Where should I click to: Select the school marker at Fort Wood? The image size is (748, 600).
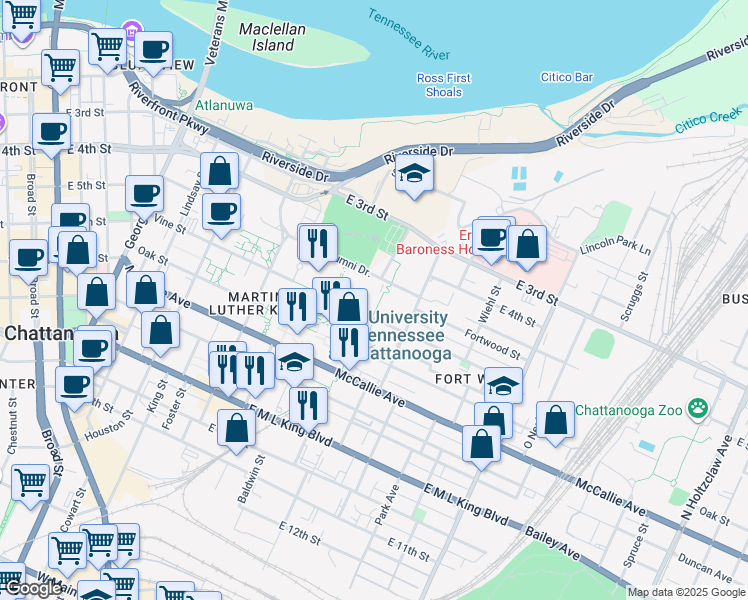(504, 385)
